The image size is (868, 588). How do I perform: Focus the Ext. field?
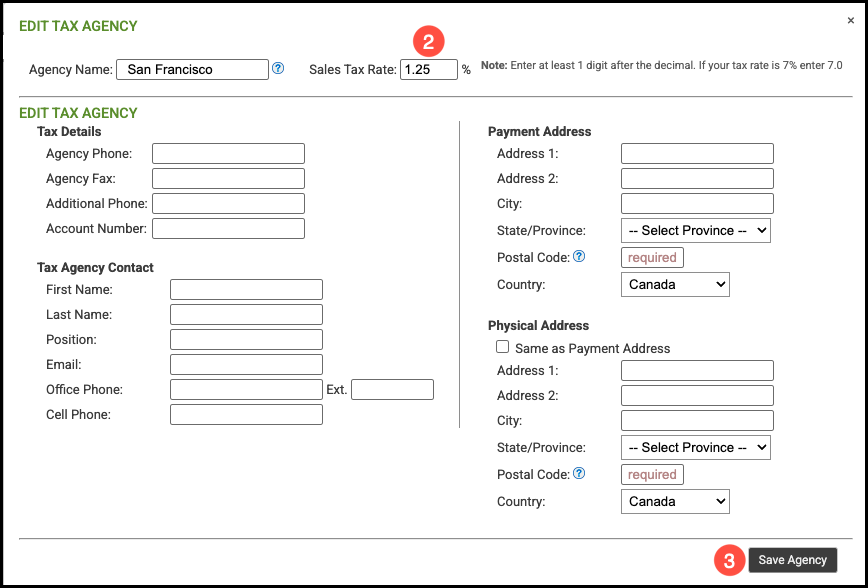[x=392, y=389]
